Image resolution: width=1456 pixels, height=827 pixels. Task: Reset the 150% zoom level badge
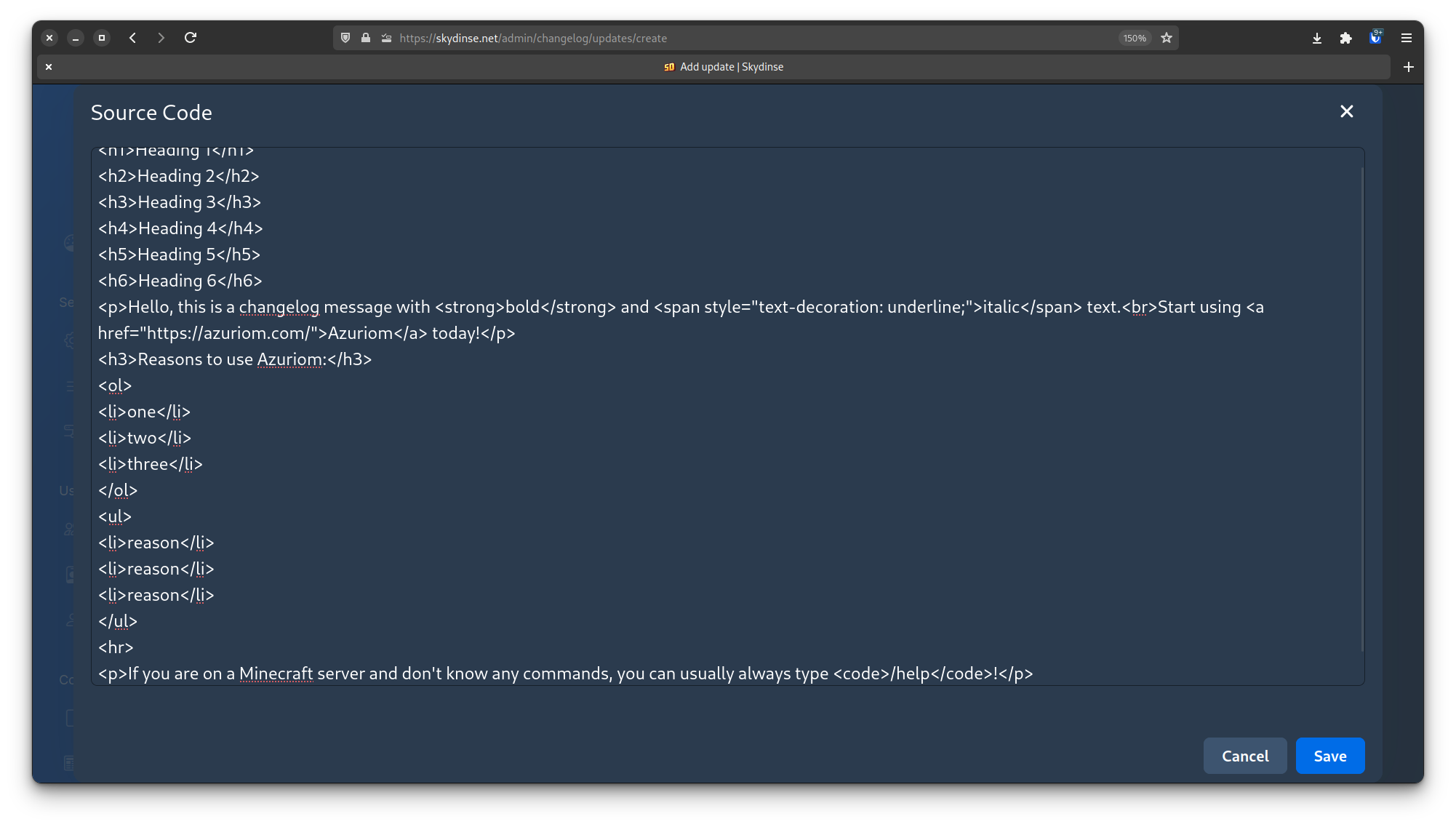click(1134, 38)
